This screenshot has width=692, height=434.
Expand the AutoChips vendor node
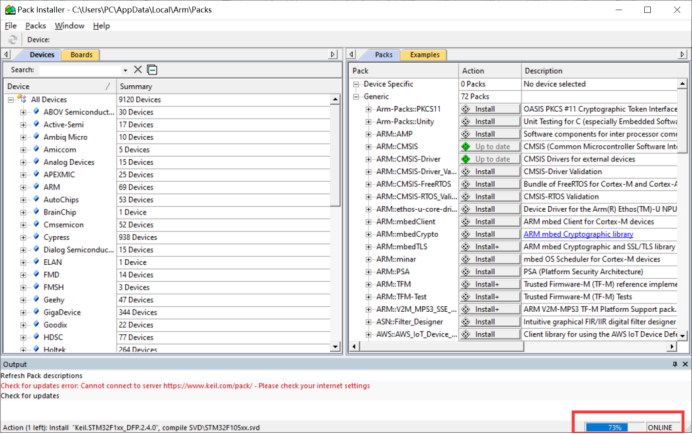[23, 200]
